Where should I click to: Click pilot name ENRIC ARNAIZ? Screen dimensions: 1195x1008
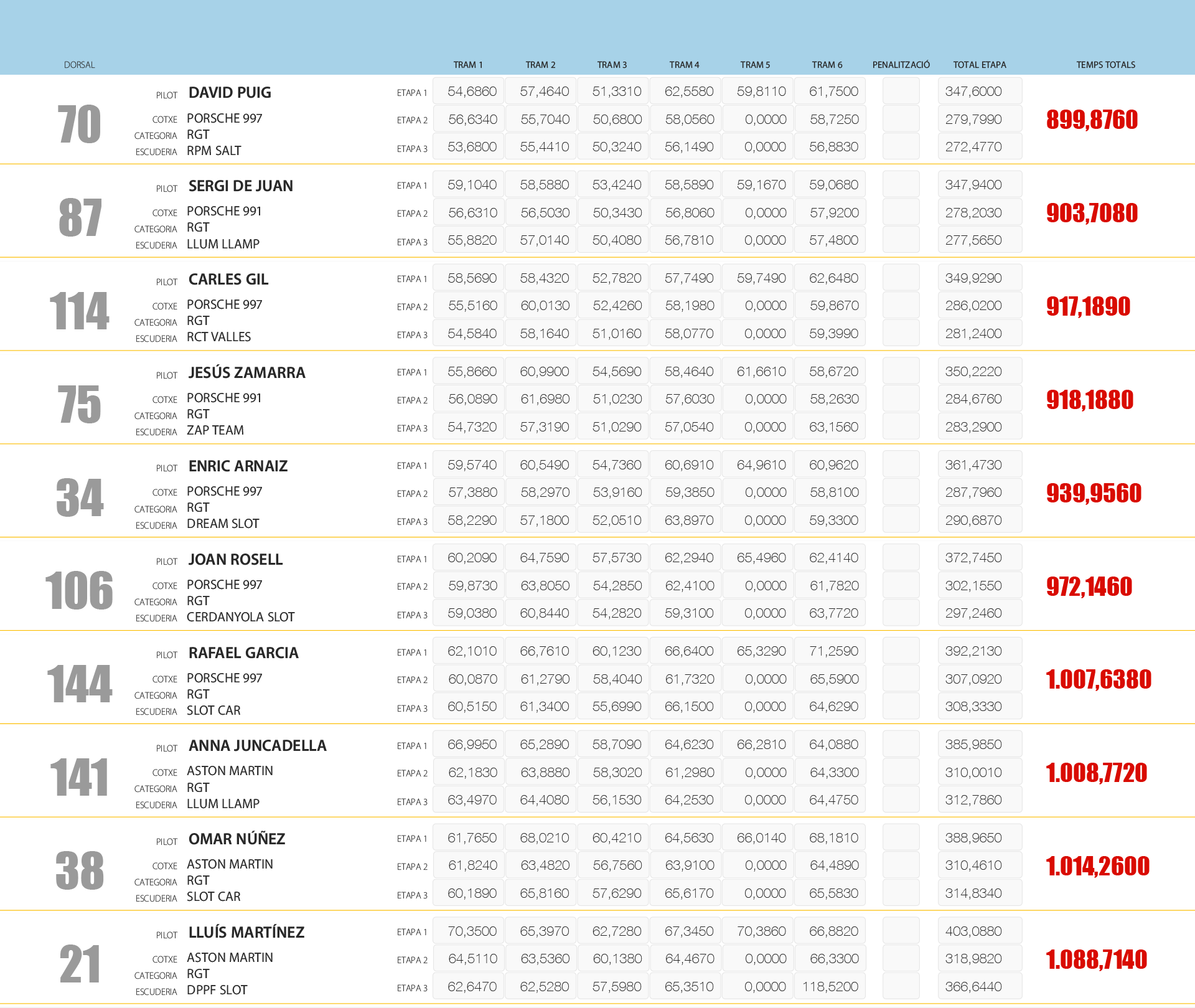[238, 466]
